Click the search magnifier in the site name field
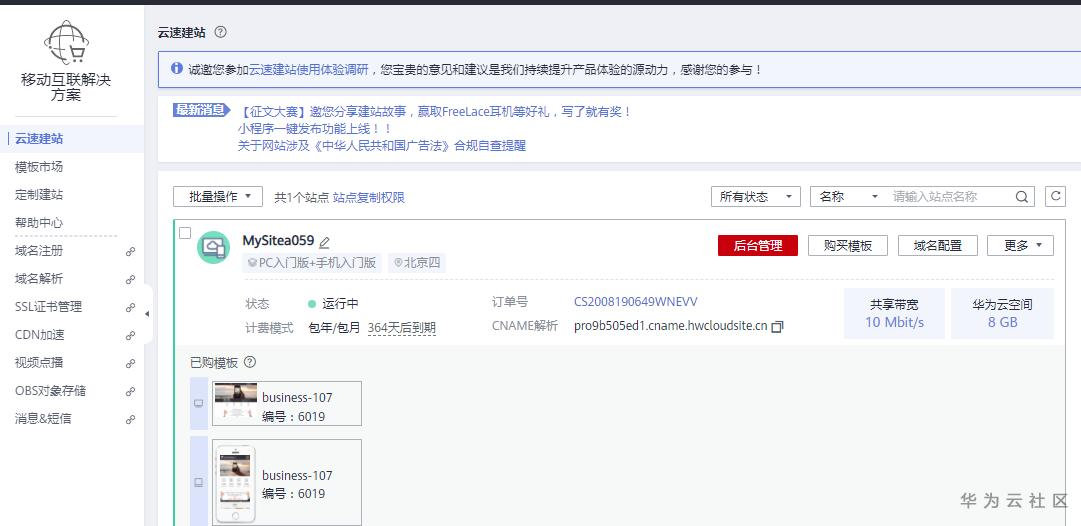Screen dimensions: 1081x526 pyautogui.click(x=1022, y=196)
